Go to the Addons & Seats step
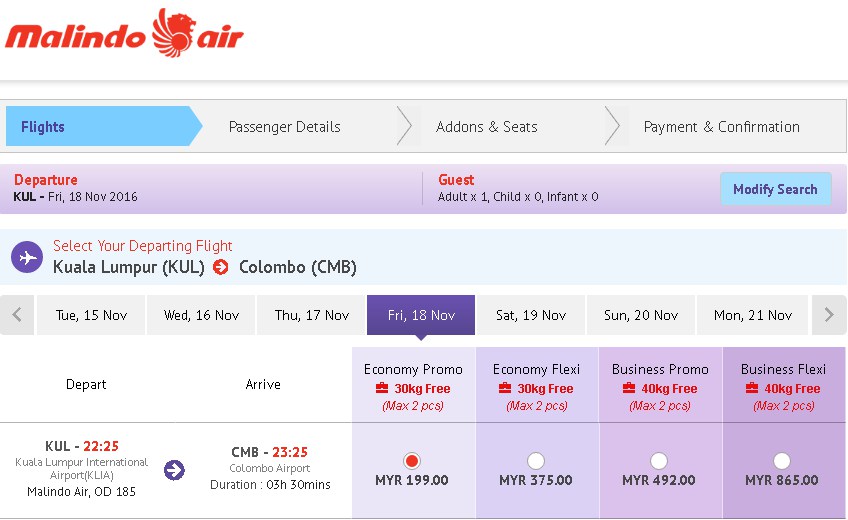Image resolution: width=848 pixels, height=520 pixels. (487, 126)
